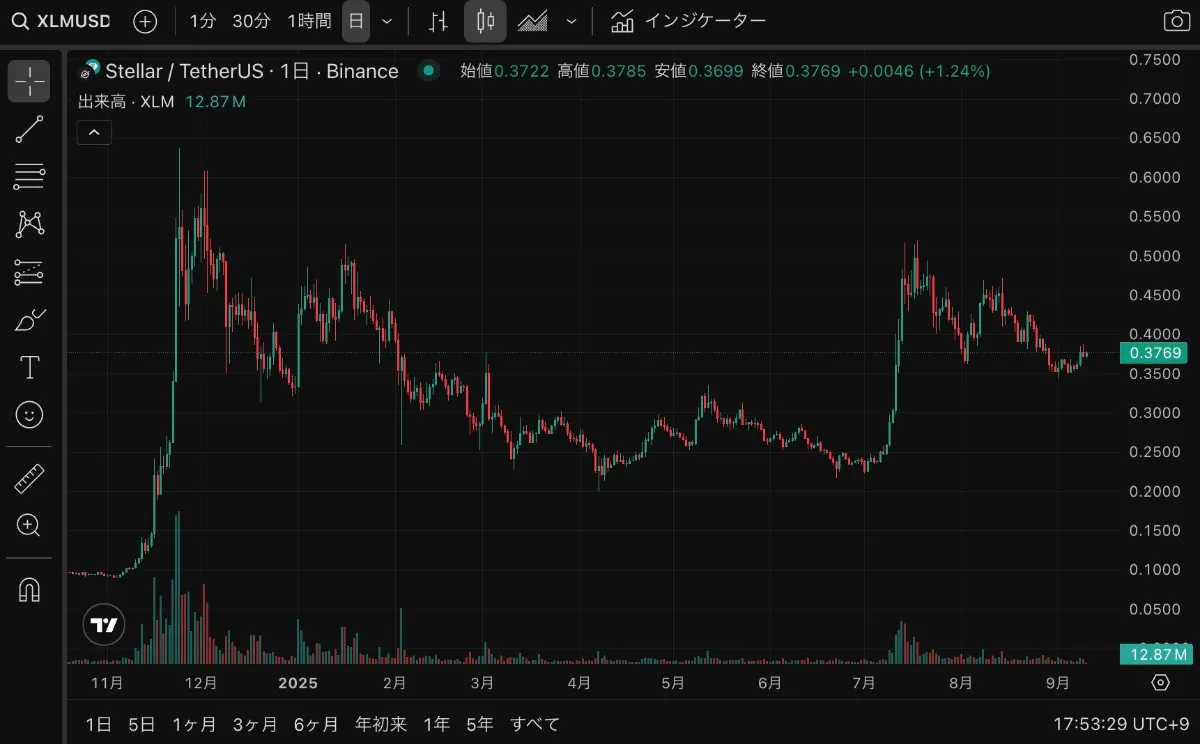This screenshot has width=1200, height=744.
Task: Open the chart style dropdown arrow
Action: pyautogui.click(x=572, y=21)
